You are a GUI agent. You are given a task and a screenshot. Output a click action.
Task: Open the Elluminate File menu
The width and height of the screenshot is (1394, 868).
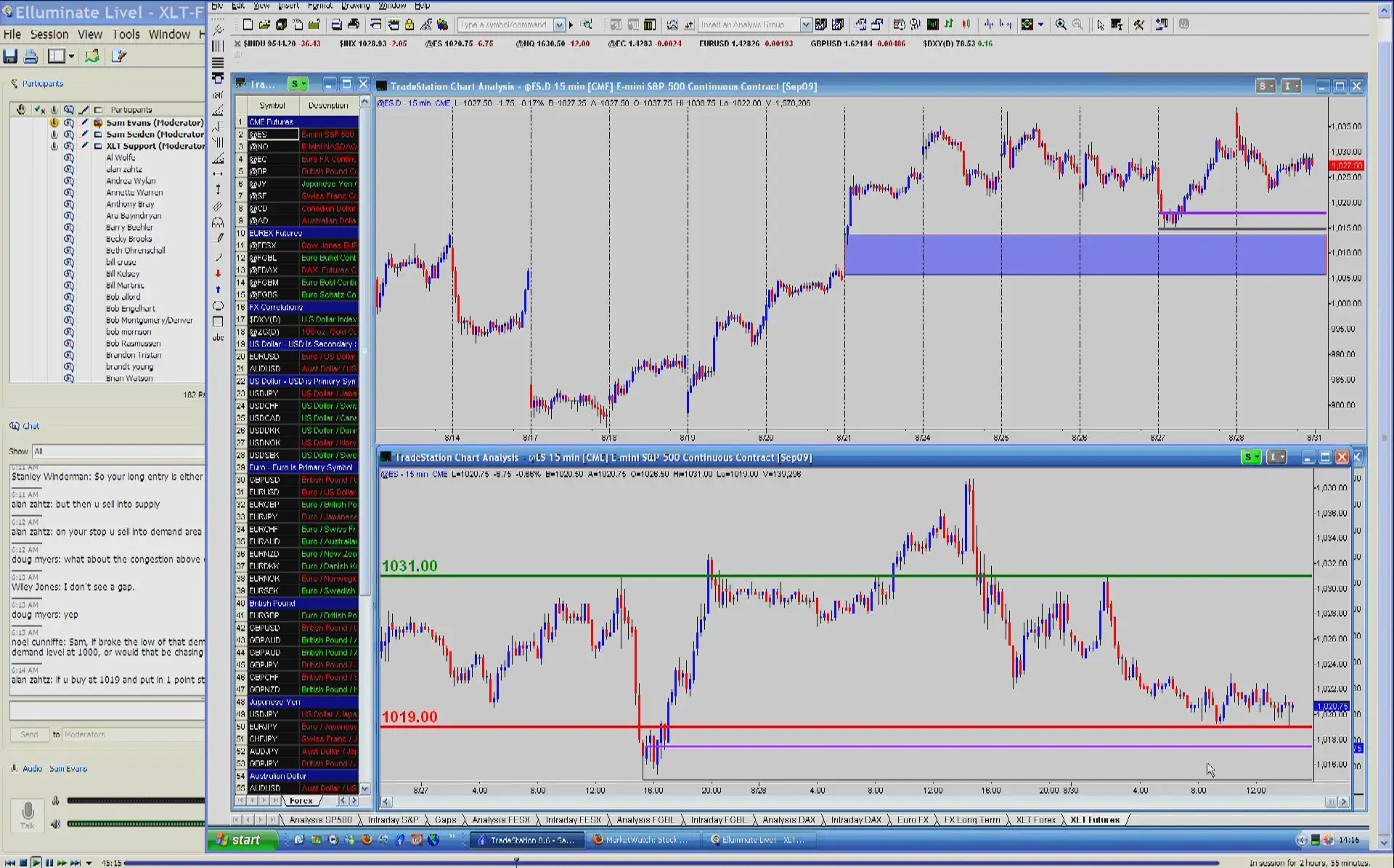pyautogui.click(x=12, y=34)
